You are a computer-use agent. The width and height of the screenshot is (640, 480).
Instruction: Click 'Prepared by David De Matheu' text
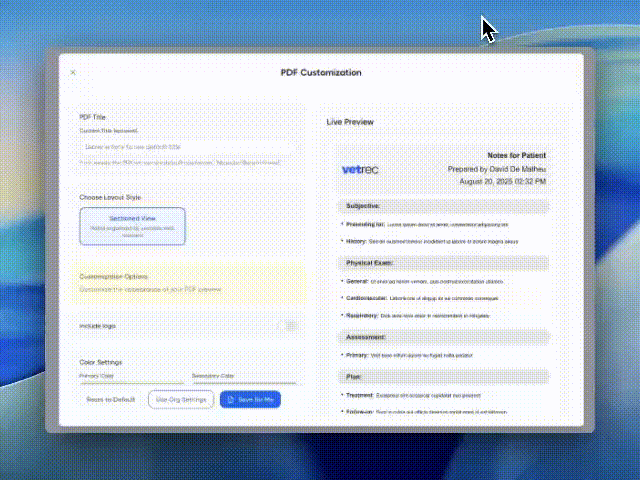[497, 169]
